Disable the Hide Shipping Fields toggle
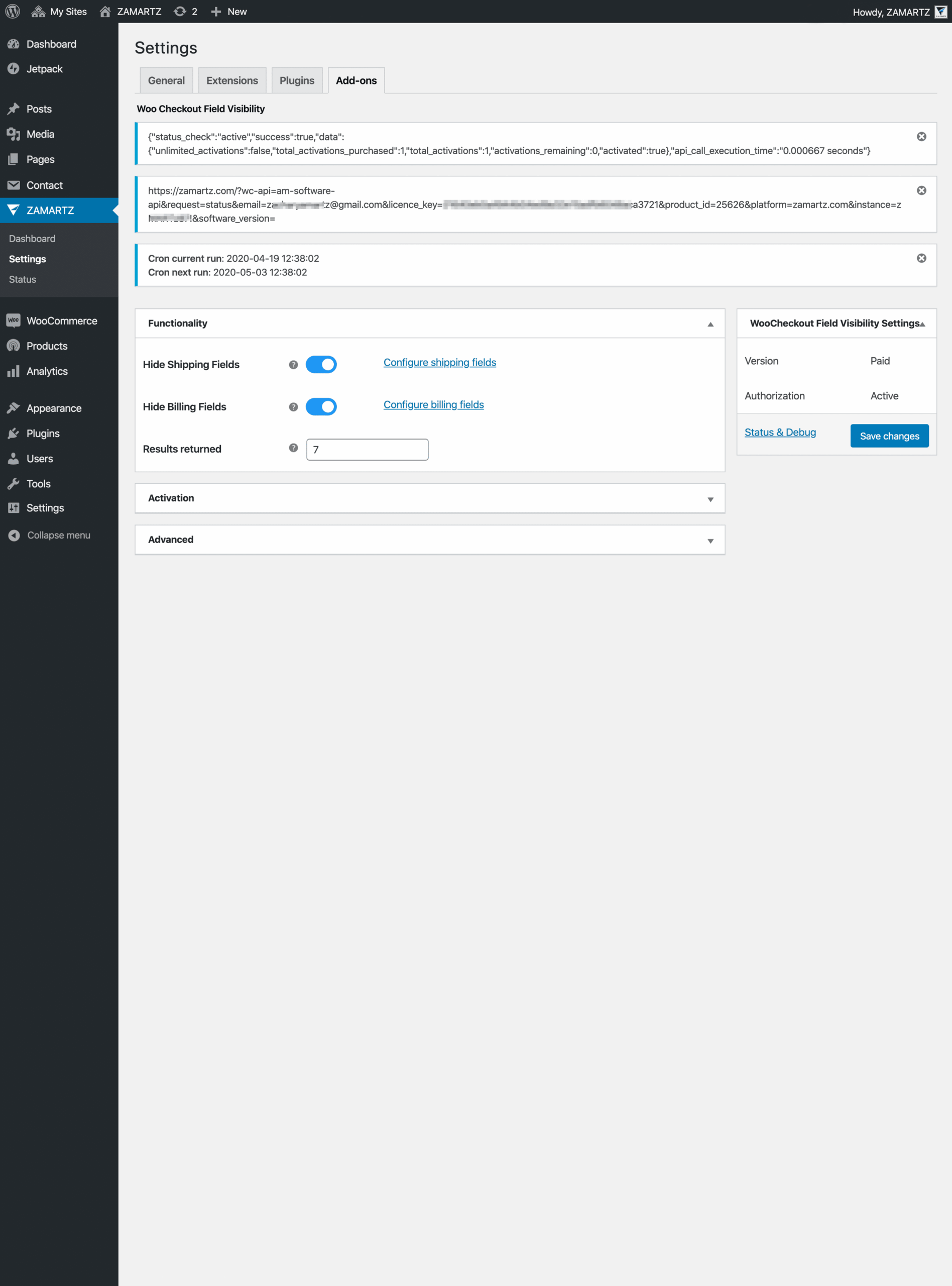 (321, 364)
